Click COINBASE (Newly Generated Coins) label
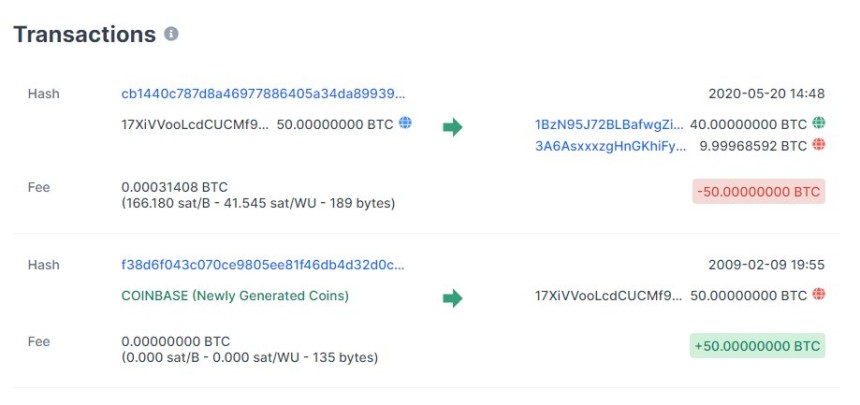The image size is (860, 405). click(x=235, y=296)
